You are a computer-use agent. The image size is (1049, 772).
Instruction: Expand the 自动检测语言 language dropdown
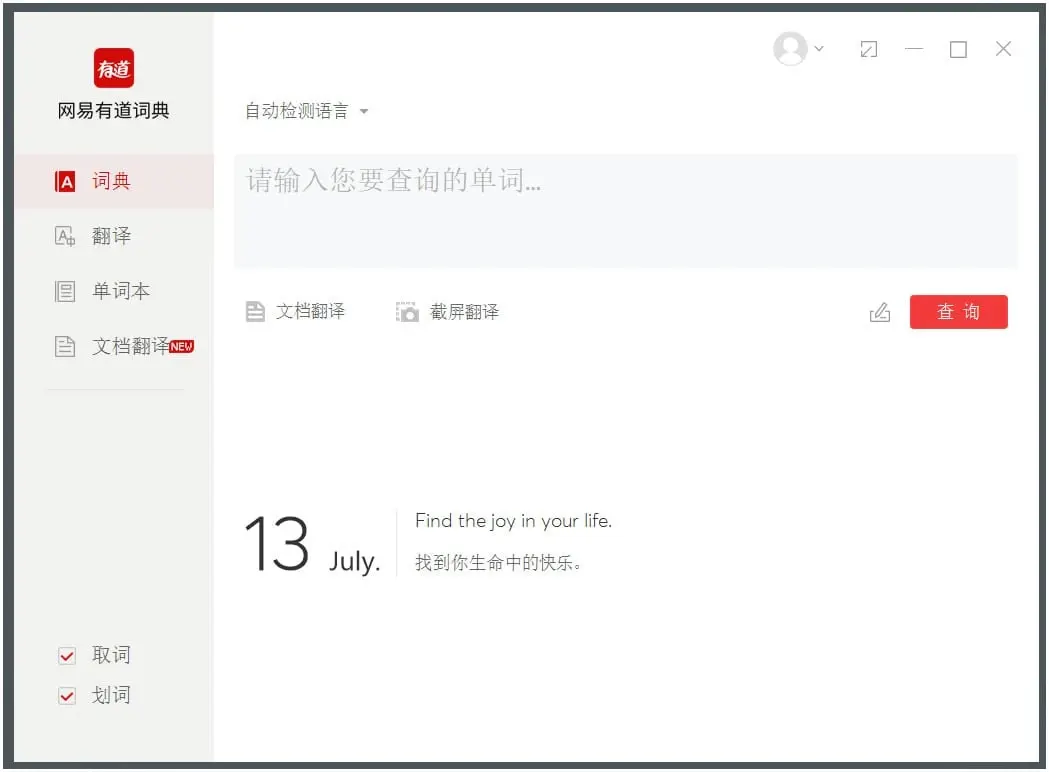[x=306, y=111]
